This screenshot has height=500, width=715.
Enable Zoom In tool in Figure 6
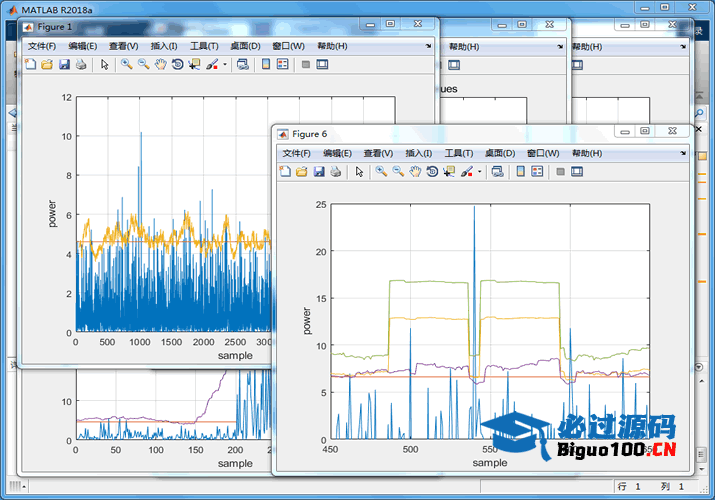pos(381,171)
